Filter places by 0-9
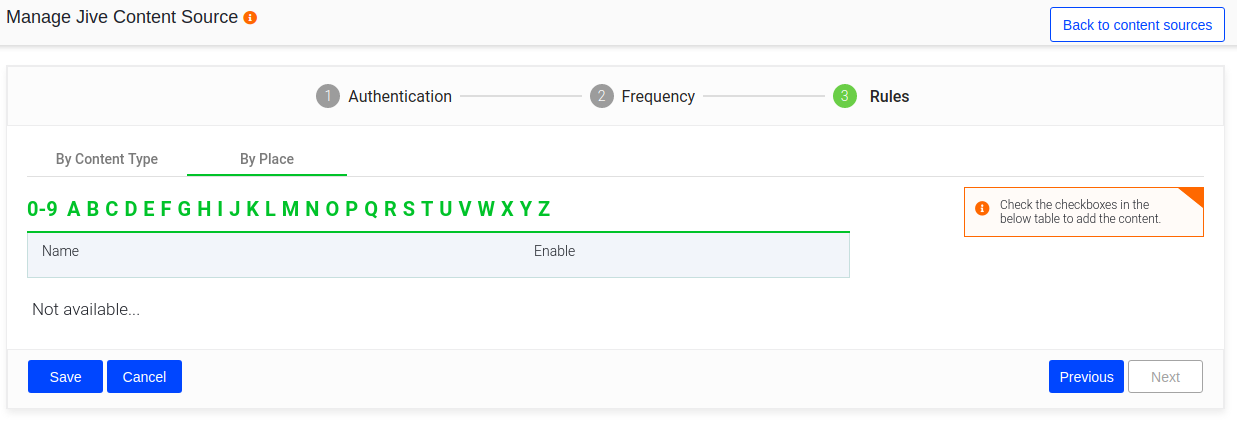 (x=42, y=209)
